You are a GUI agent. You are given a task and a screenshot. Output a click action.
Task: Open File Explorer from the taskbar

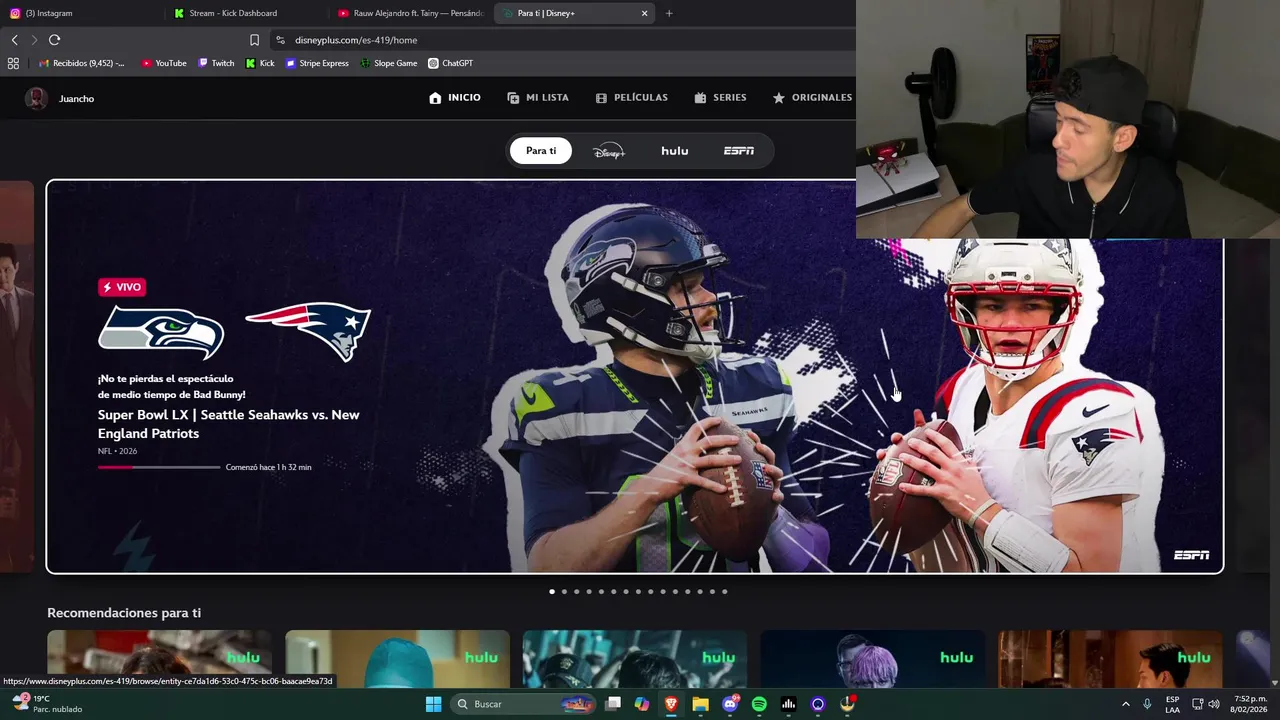click(x=701, y=704)
